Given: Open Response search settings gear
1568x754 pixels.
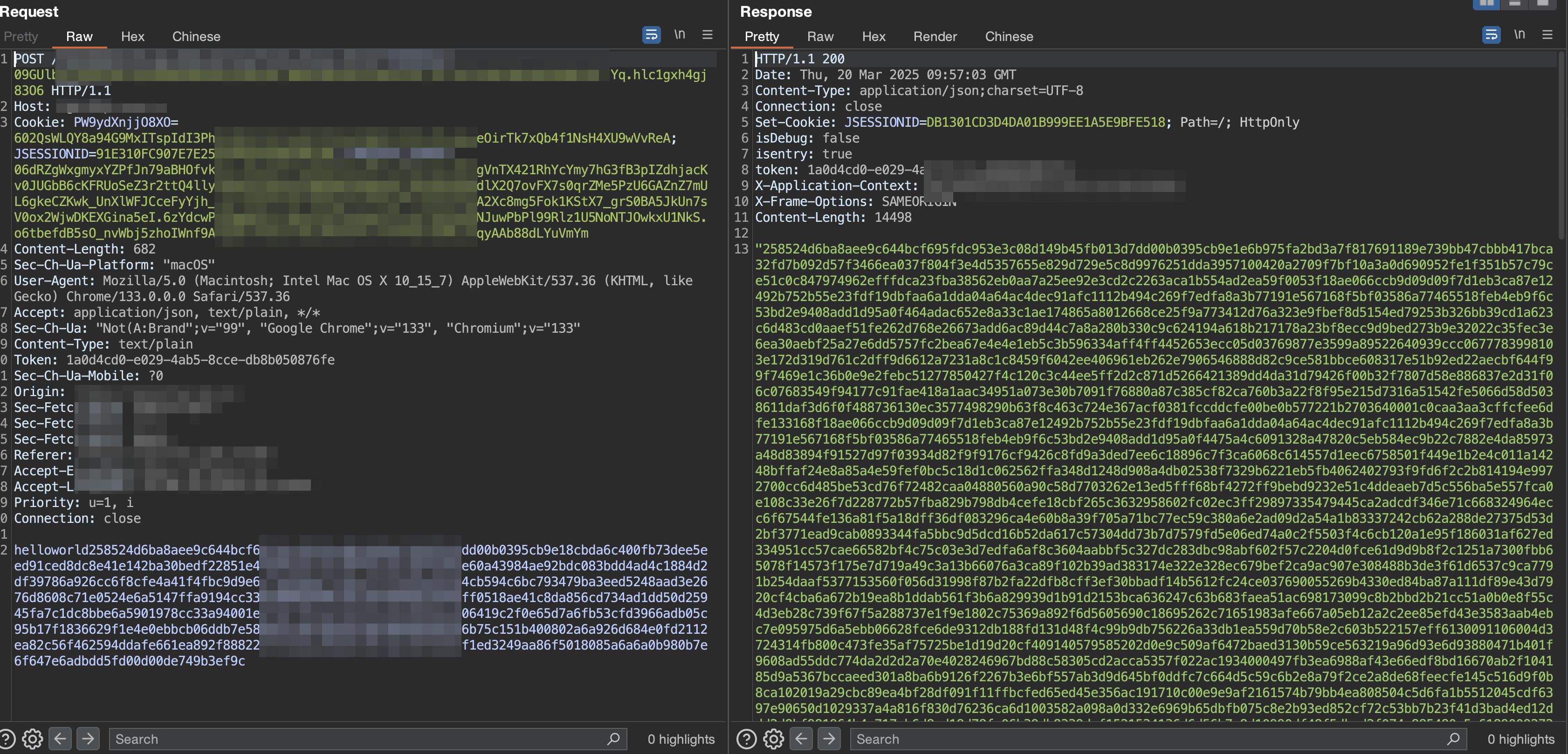Looking at the screenshot, I should (x=774, y=739).
